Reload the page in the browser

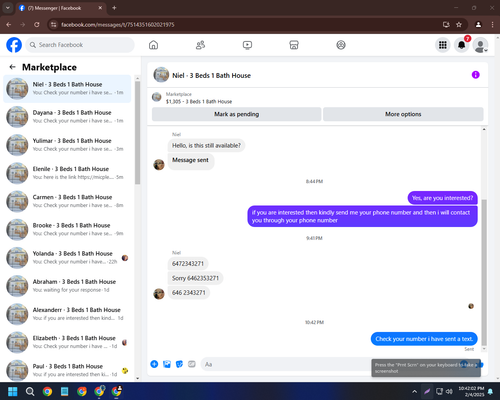click(x=37, y=24)
